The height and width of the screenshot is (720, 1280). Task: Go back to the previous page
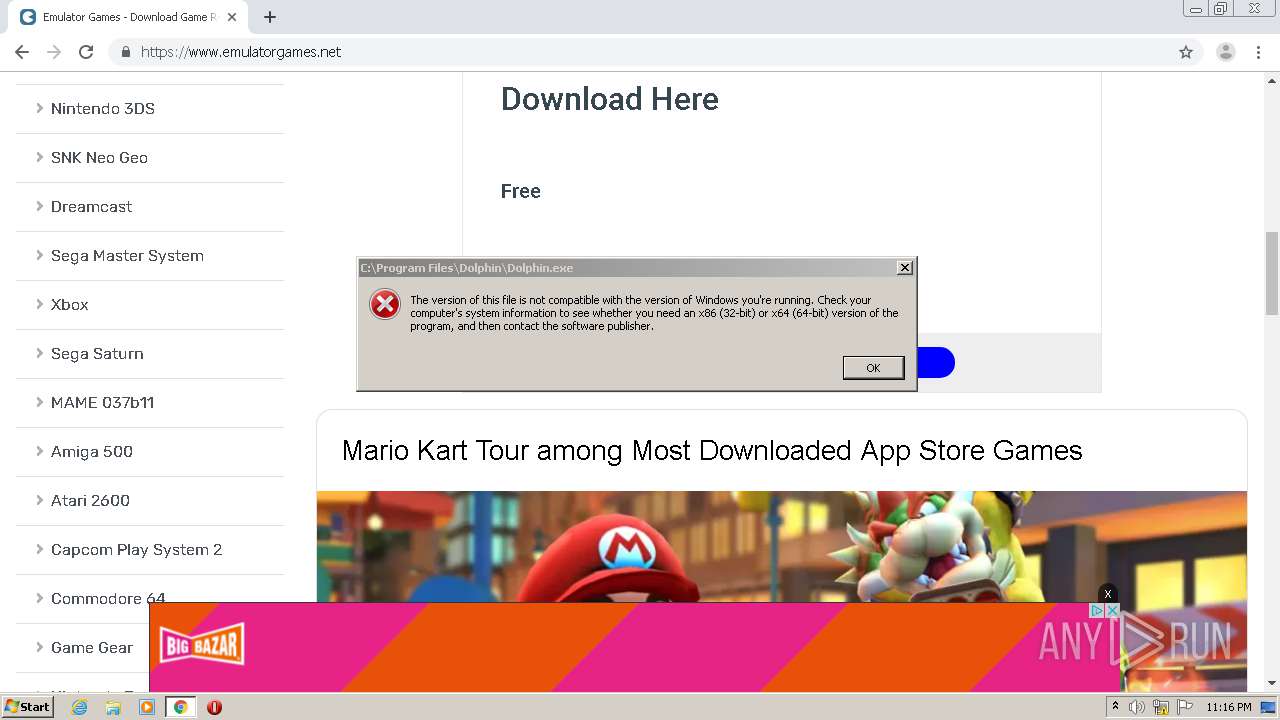point(22,52)
